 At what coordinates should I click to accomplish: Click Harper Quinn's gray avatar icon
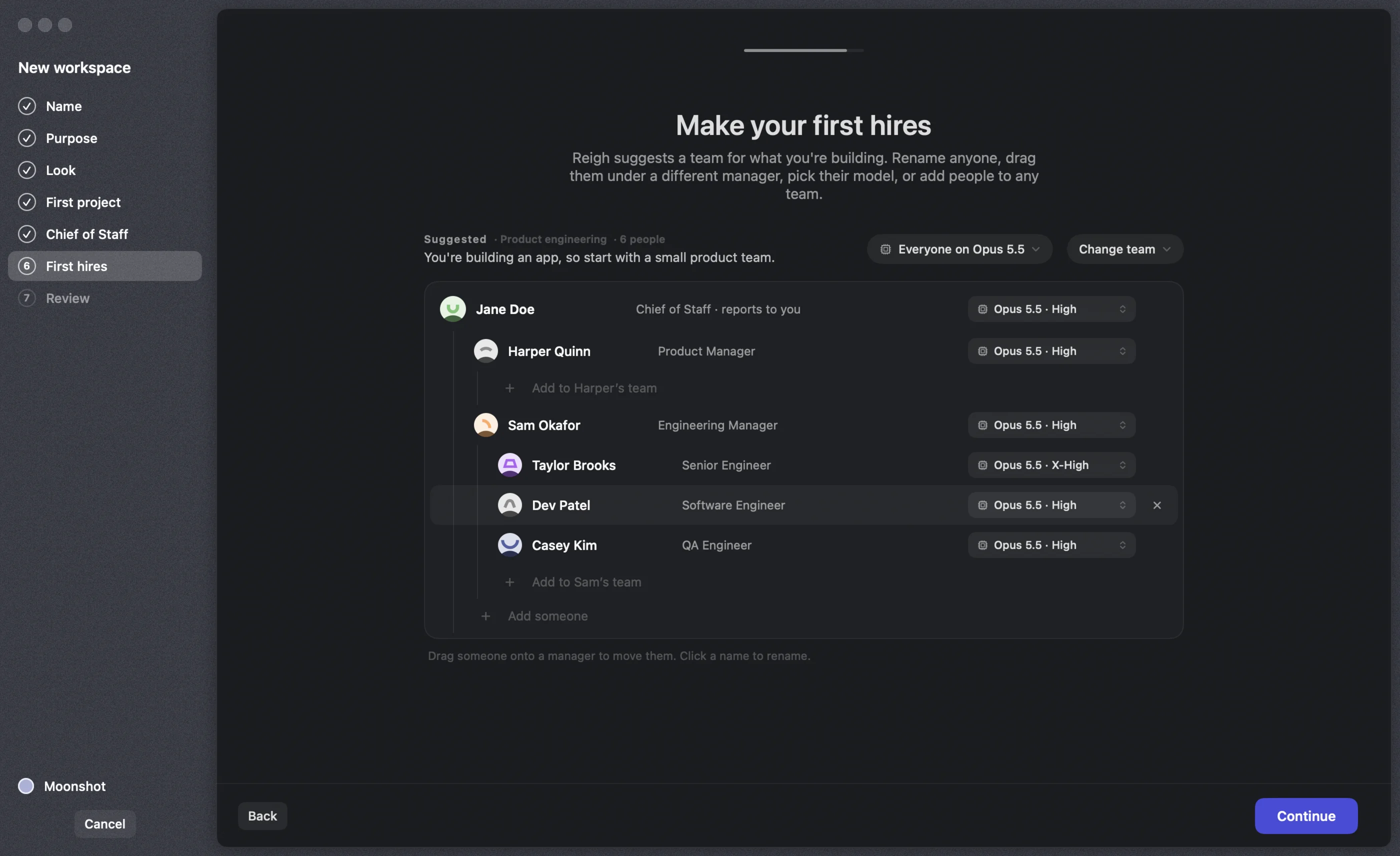[x=486, y=351]
